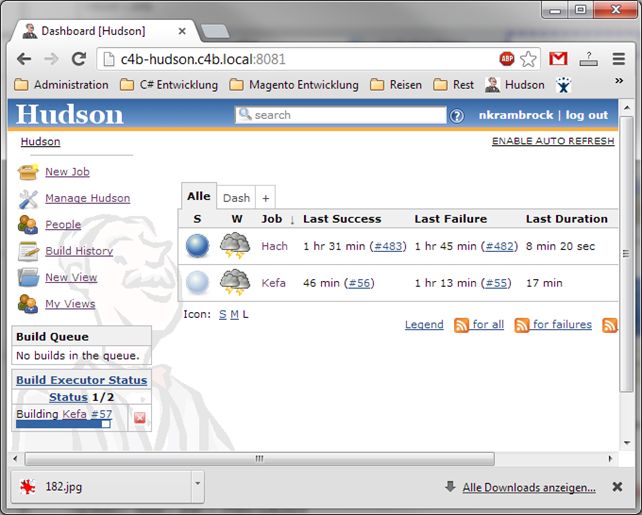The image size is (642, 515).
Task: Click the search help question mark icon
Action: click(457, 116)
